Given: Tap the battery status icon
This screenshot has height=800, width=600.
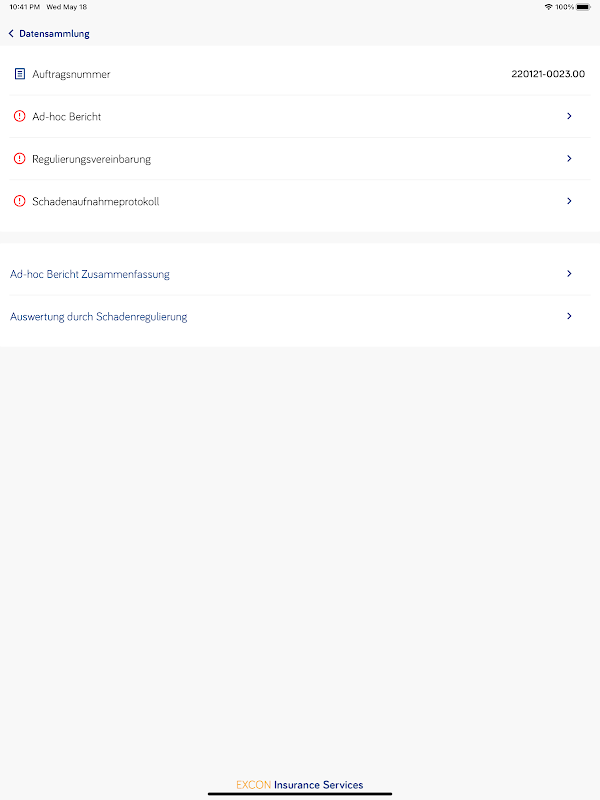Looking at the screenshot, I should pyautogui.click(x=583, y=7).
